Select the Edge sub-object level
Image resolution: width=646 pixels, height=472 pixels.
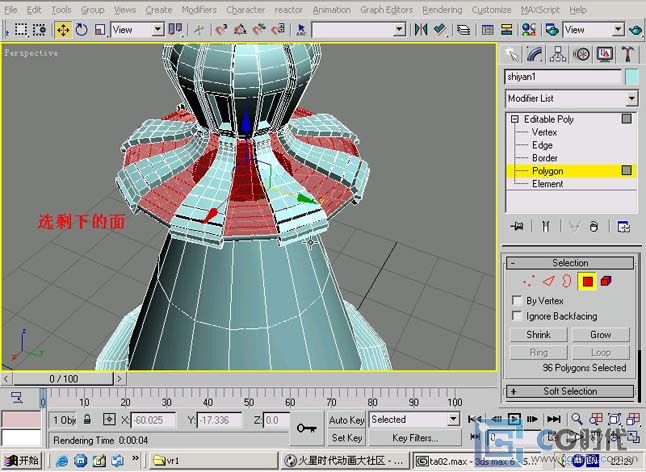click(x=542, y=145)
